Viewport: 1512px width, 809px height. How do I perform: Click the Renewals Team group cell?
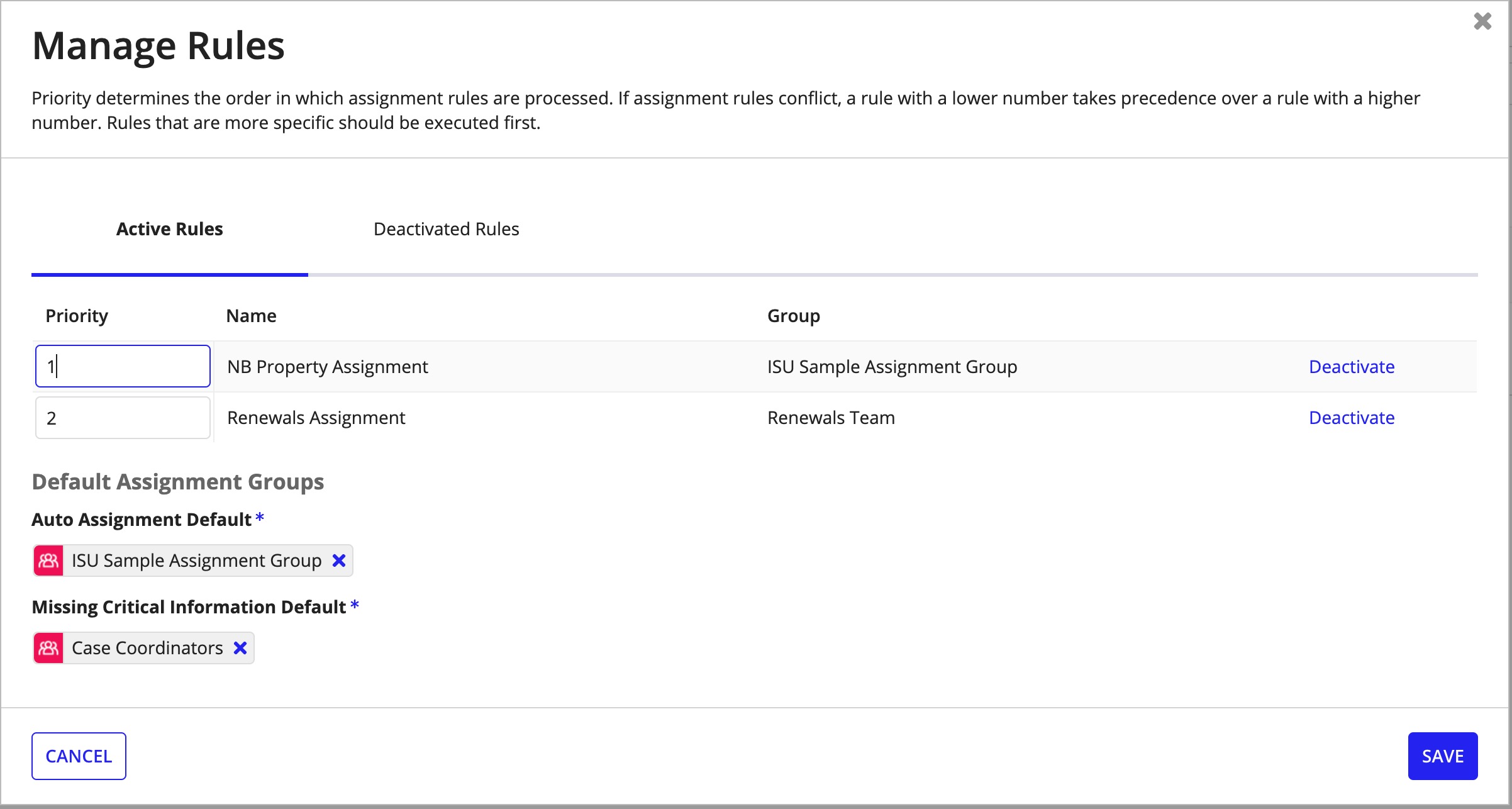831,418
